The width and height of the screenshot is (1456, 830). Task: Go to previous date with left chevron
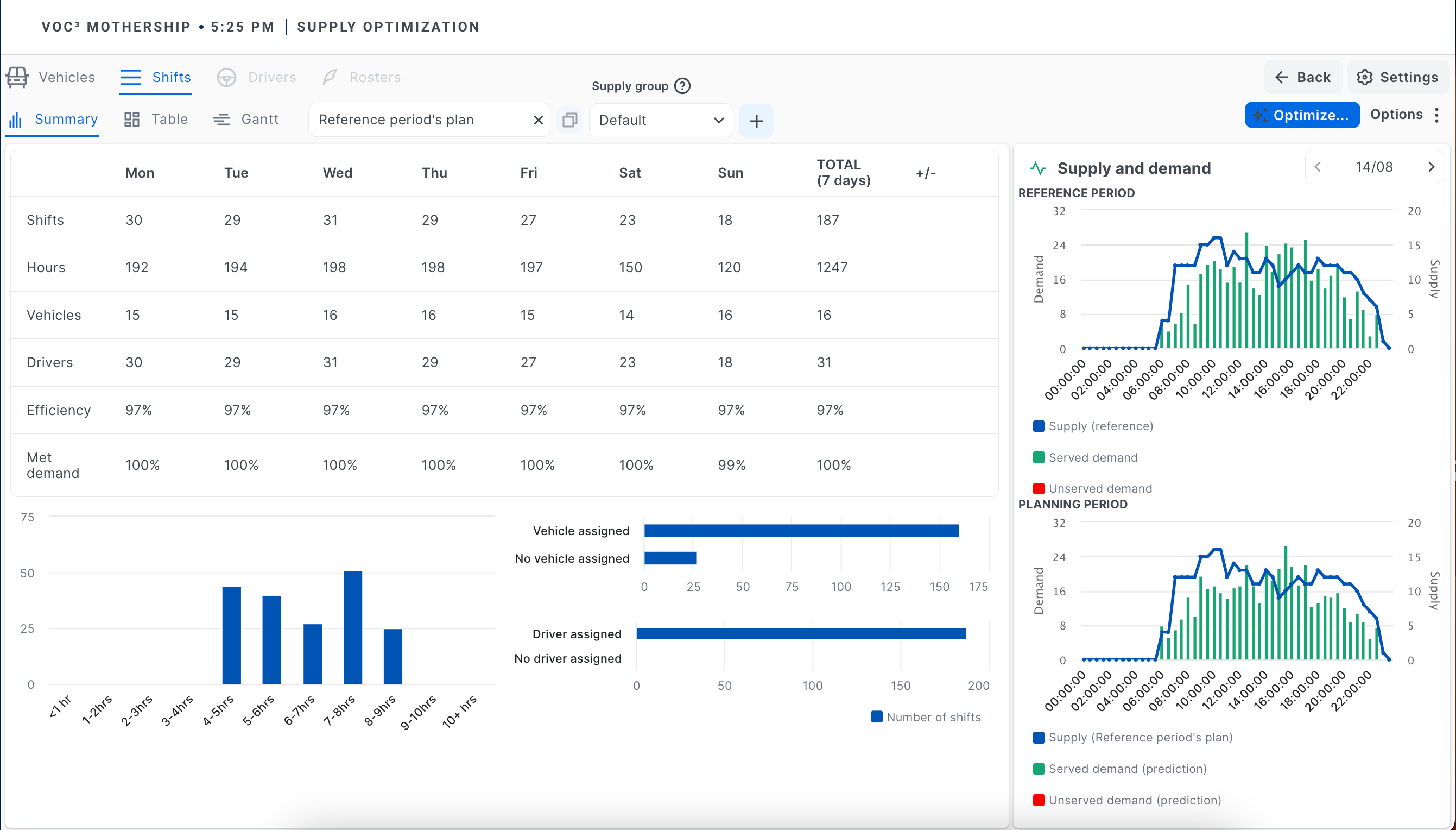pyautogui.click(x=1318, y=167)
